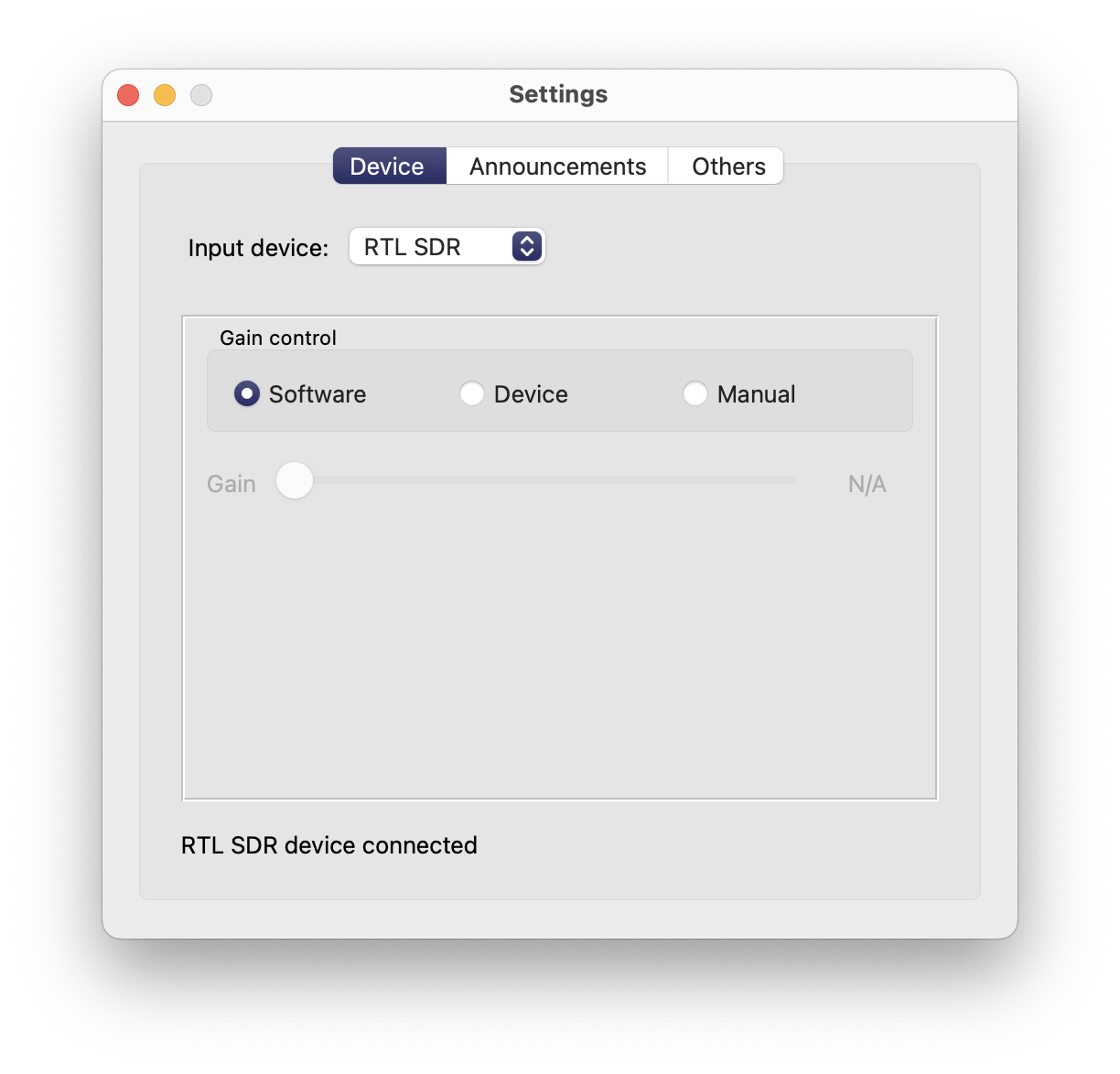Minimize the Settings window with yellow button
Viewport: 1120px width, 1074px height.
tap(165, 95)
